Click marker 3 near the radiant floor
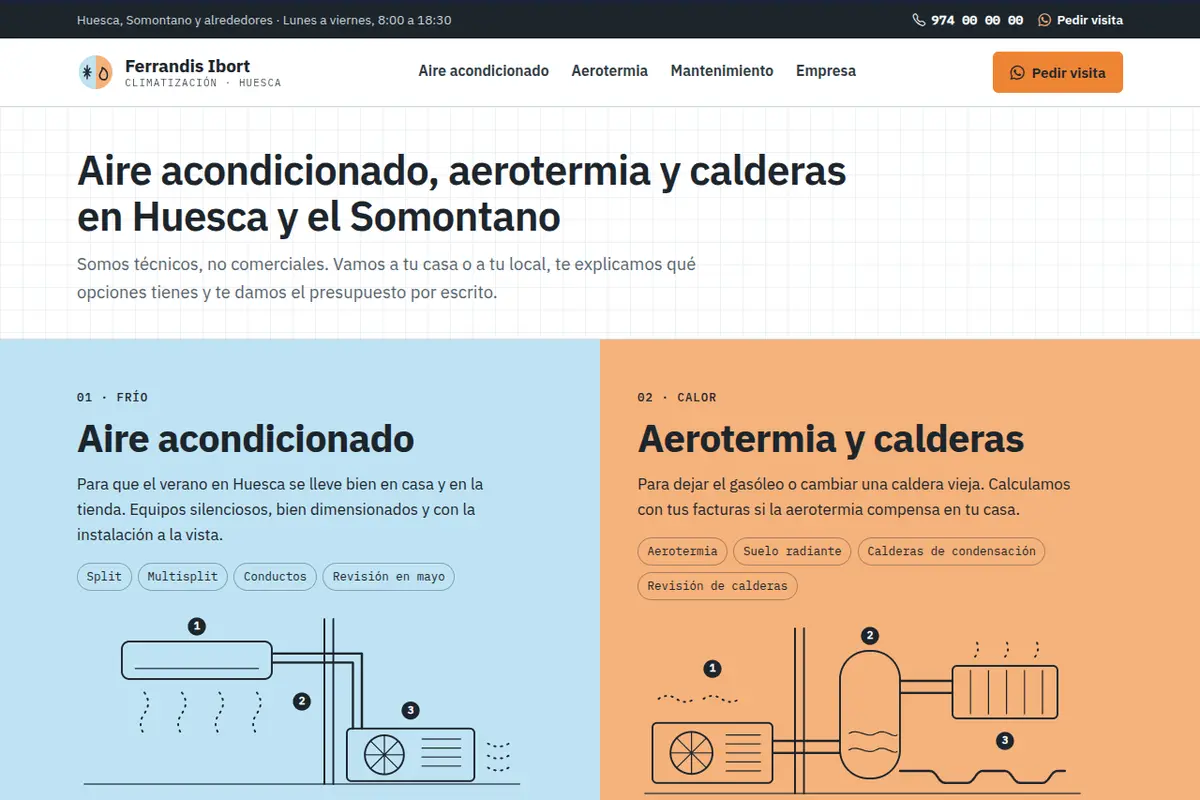Screen dimensions: 1200x800 (1005, 741)
